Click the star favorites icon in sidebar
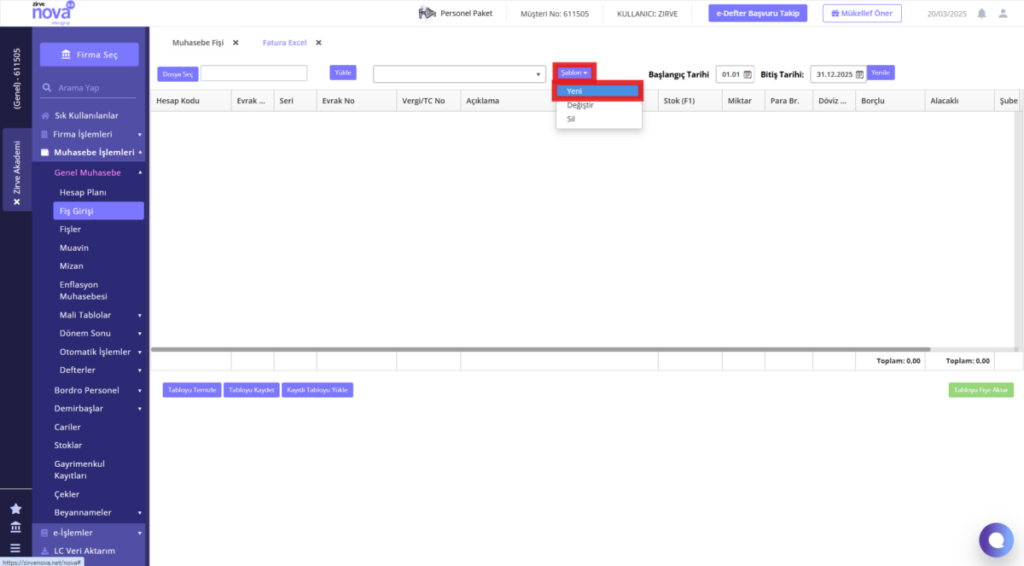Screen dimensions: 1024x566 [x=16, y=509]
